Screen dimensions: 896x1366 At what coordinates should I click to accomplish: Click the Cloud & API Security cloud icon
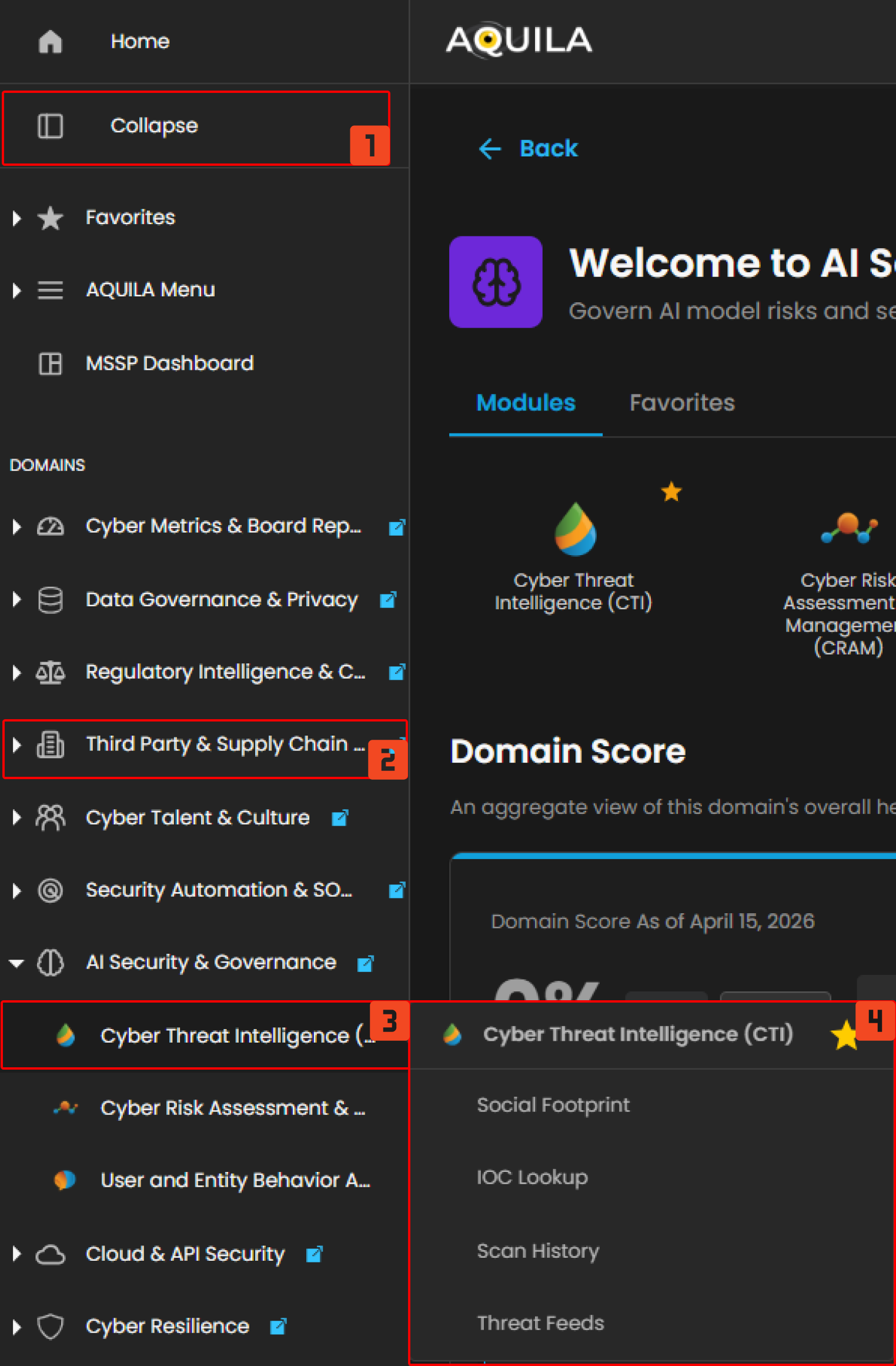50,1254
